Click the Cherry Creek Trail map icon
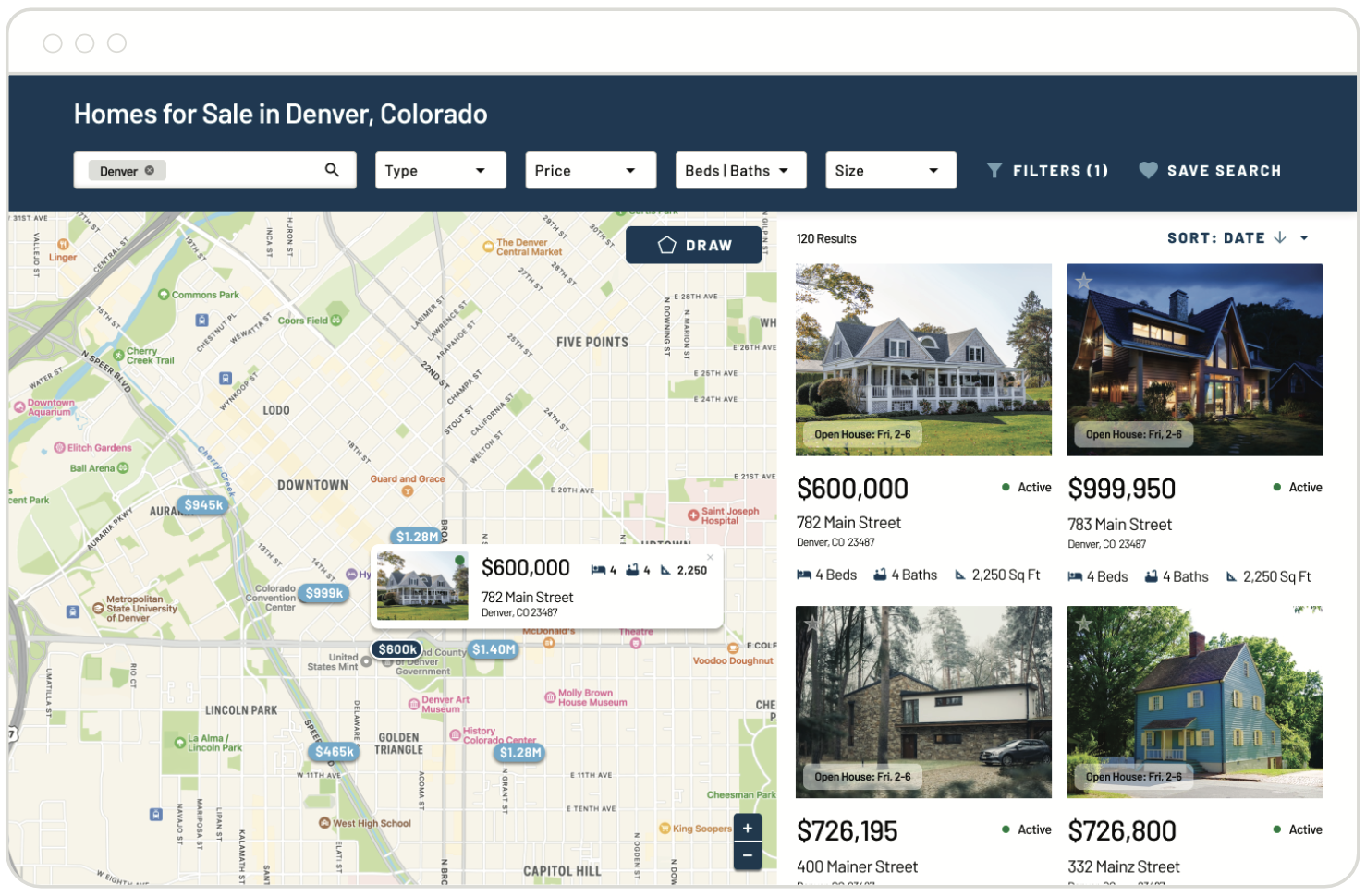Screen dimensions: 1366x896 coord(118,355)
